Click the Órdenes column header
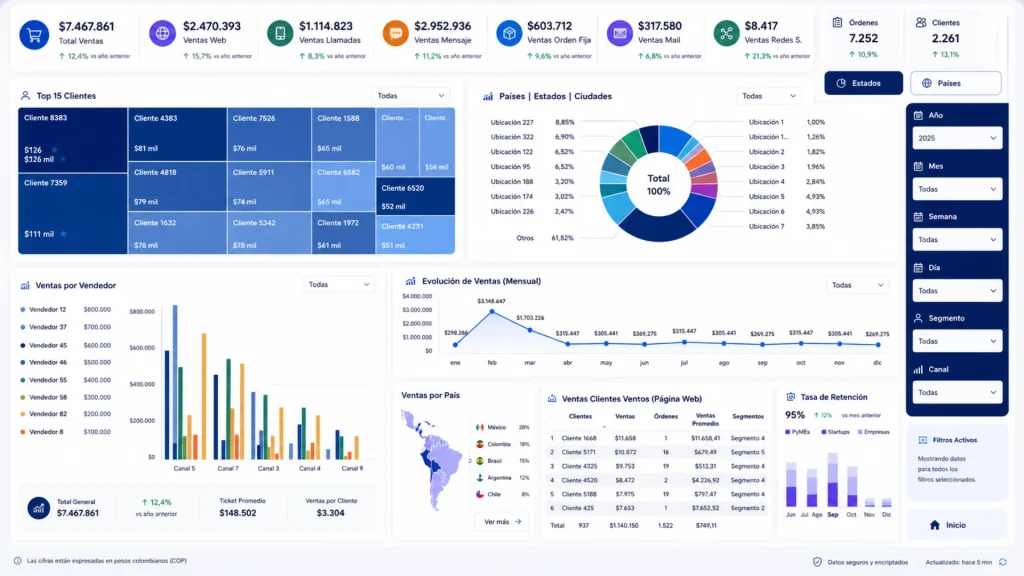The width and height of the screenshot is (1024, 576). [665, 416]
